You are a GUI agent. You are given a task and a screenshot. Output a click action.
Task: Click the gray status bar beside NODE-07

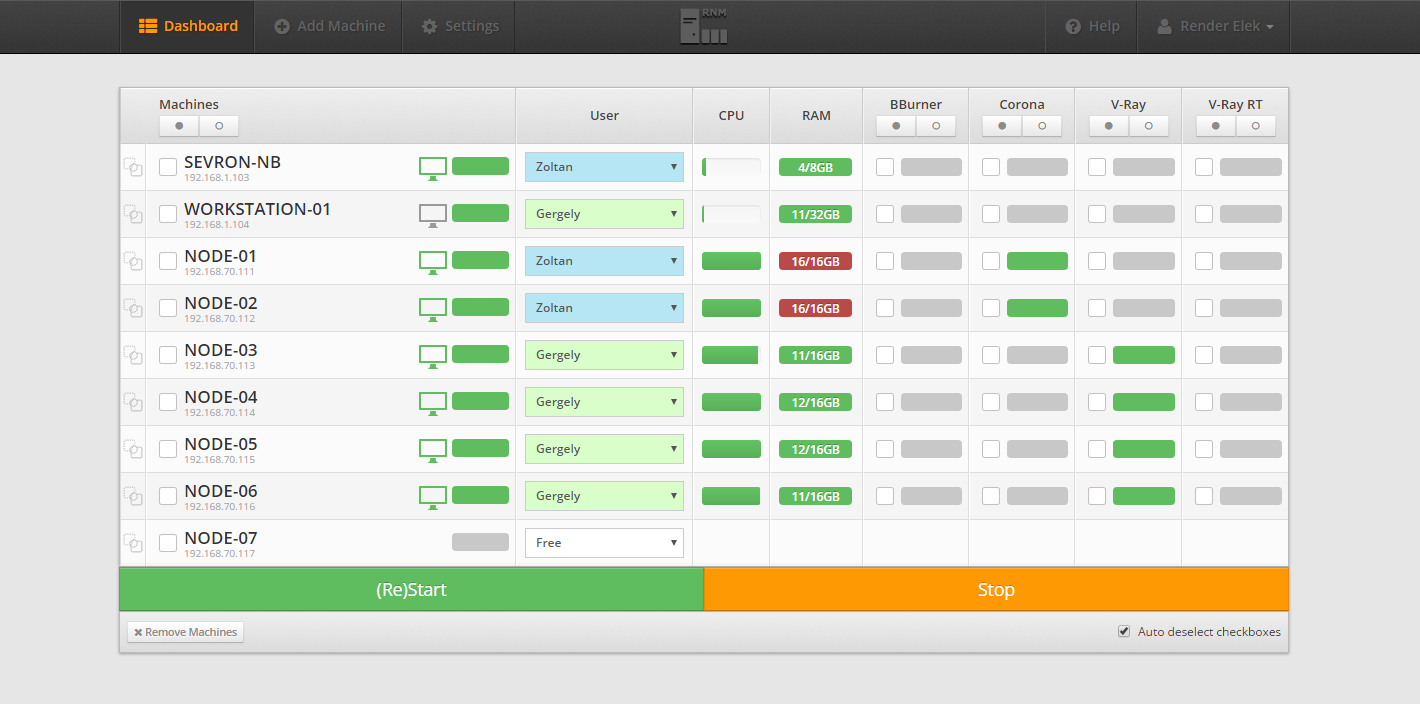[x=480, y=542]
